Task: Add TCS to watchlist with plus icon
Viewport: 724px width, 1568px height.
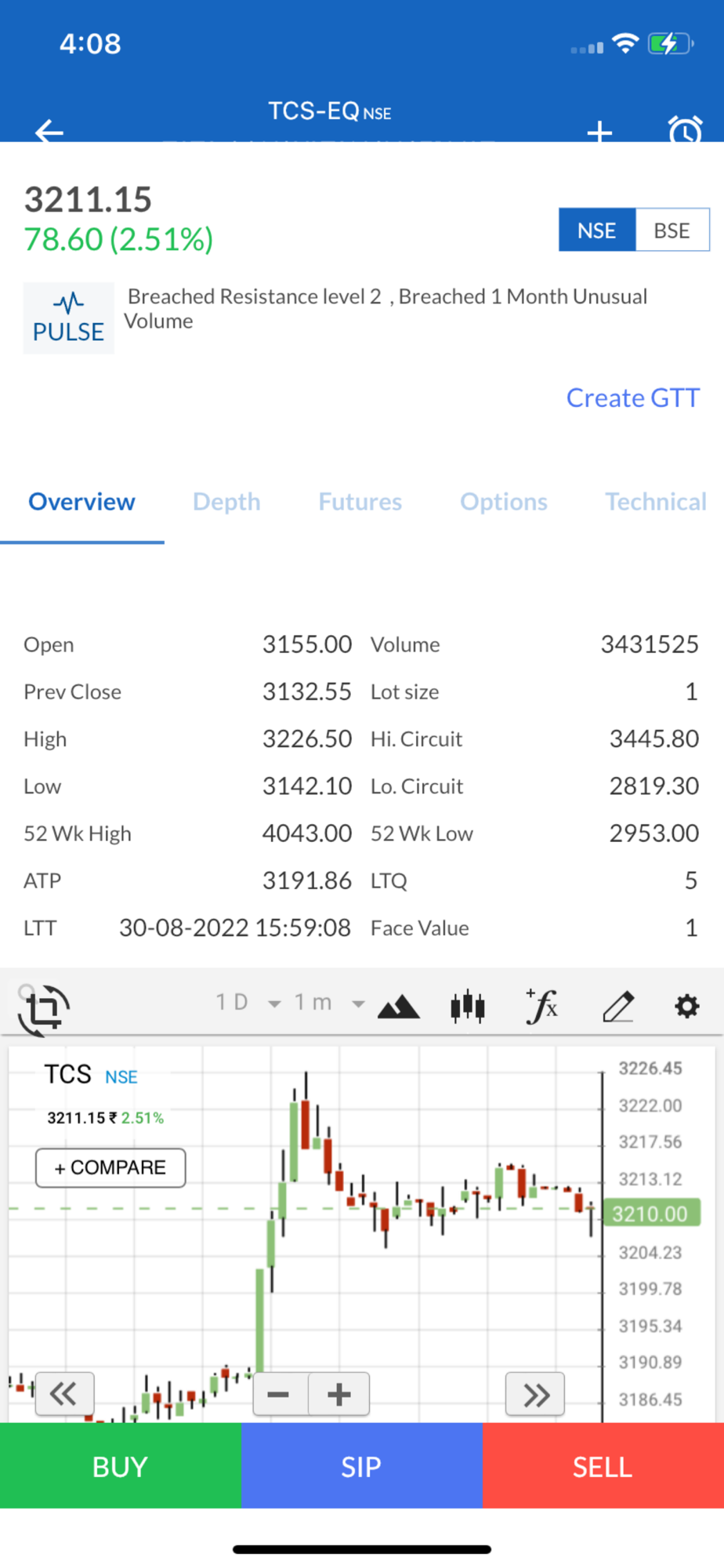Action: click(x=599, y=132)
